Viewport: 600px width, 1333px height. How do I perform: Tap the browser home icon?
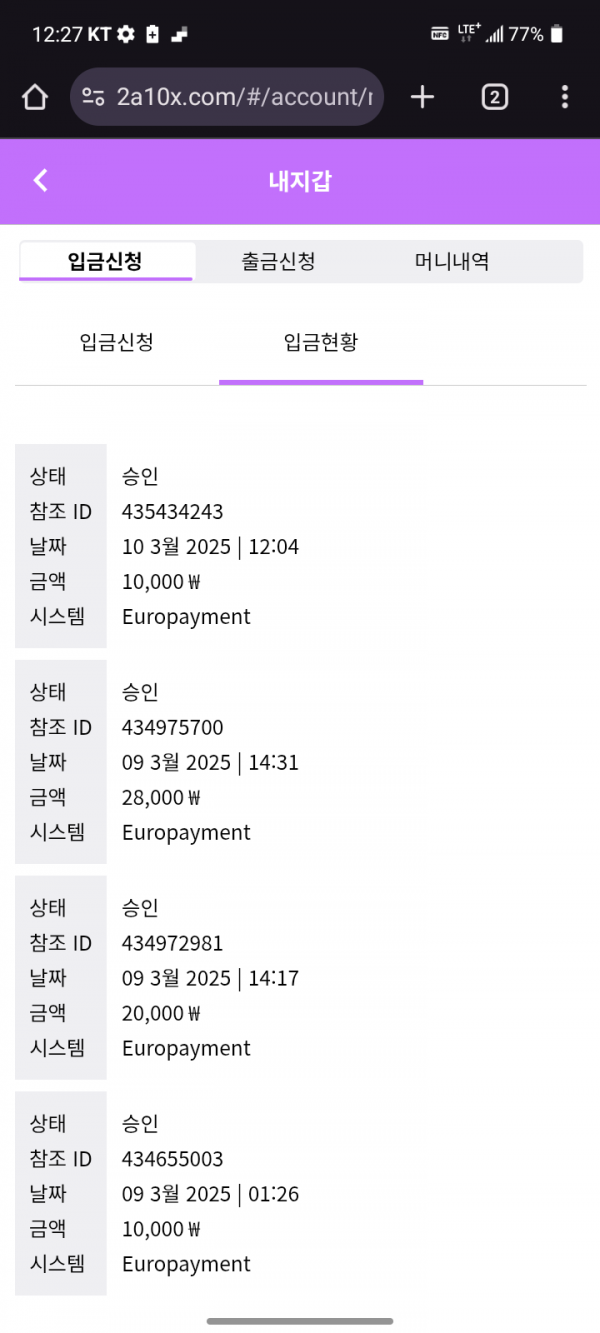point(35,97)
